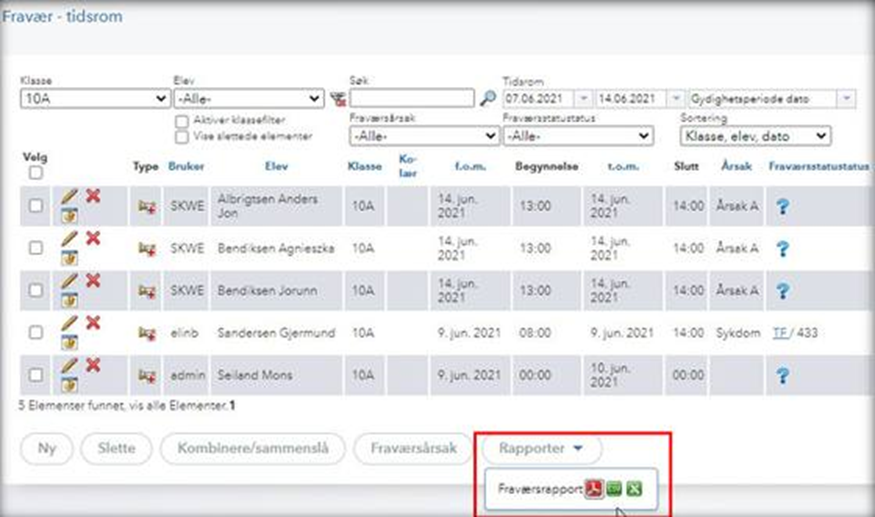Click the PDF export icon for Fraværsrapport

[x=594, y=489]
